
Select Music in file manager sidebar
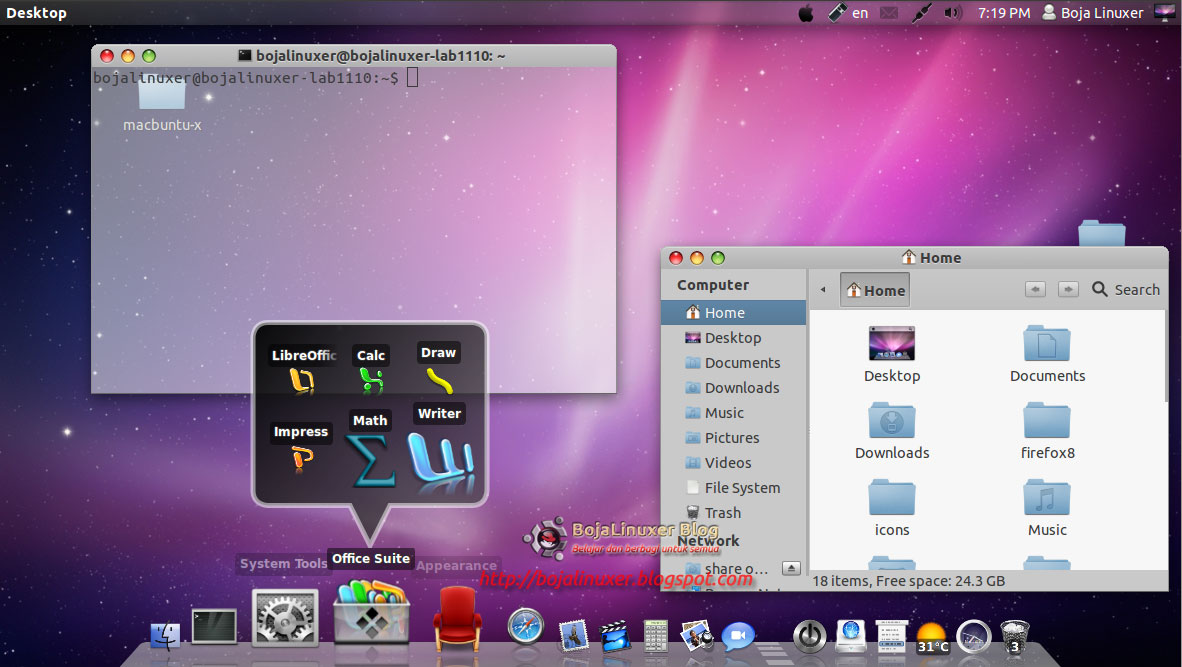coord(733,412)
